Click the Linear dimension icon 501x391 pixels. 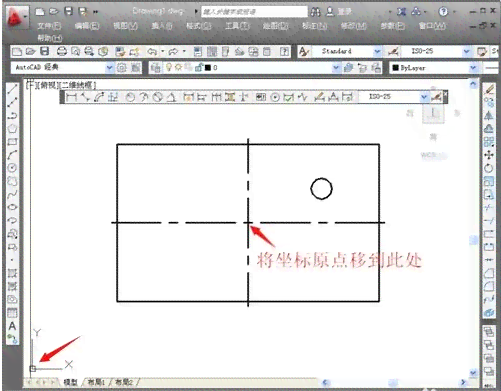coord(71,97)
